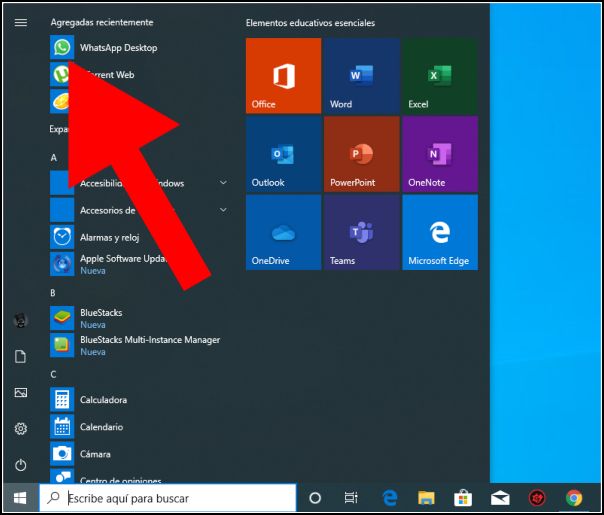Open the red gear app on the taskbar
The width and height of the screenshot is (604, 515).
pyautogui.click(x=537, y=498)
